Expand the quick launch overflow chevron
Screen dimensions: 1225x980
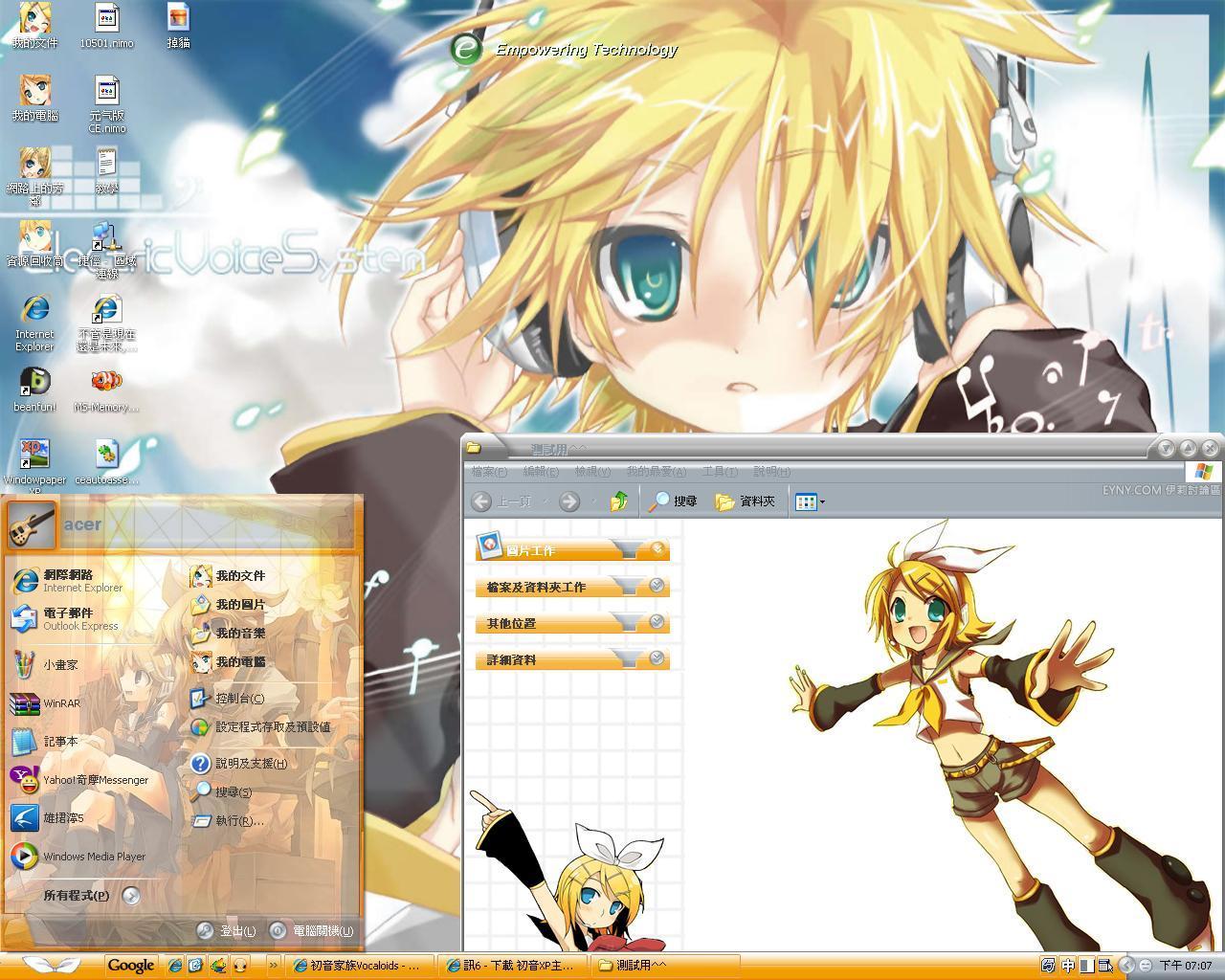pos(273,966)
